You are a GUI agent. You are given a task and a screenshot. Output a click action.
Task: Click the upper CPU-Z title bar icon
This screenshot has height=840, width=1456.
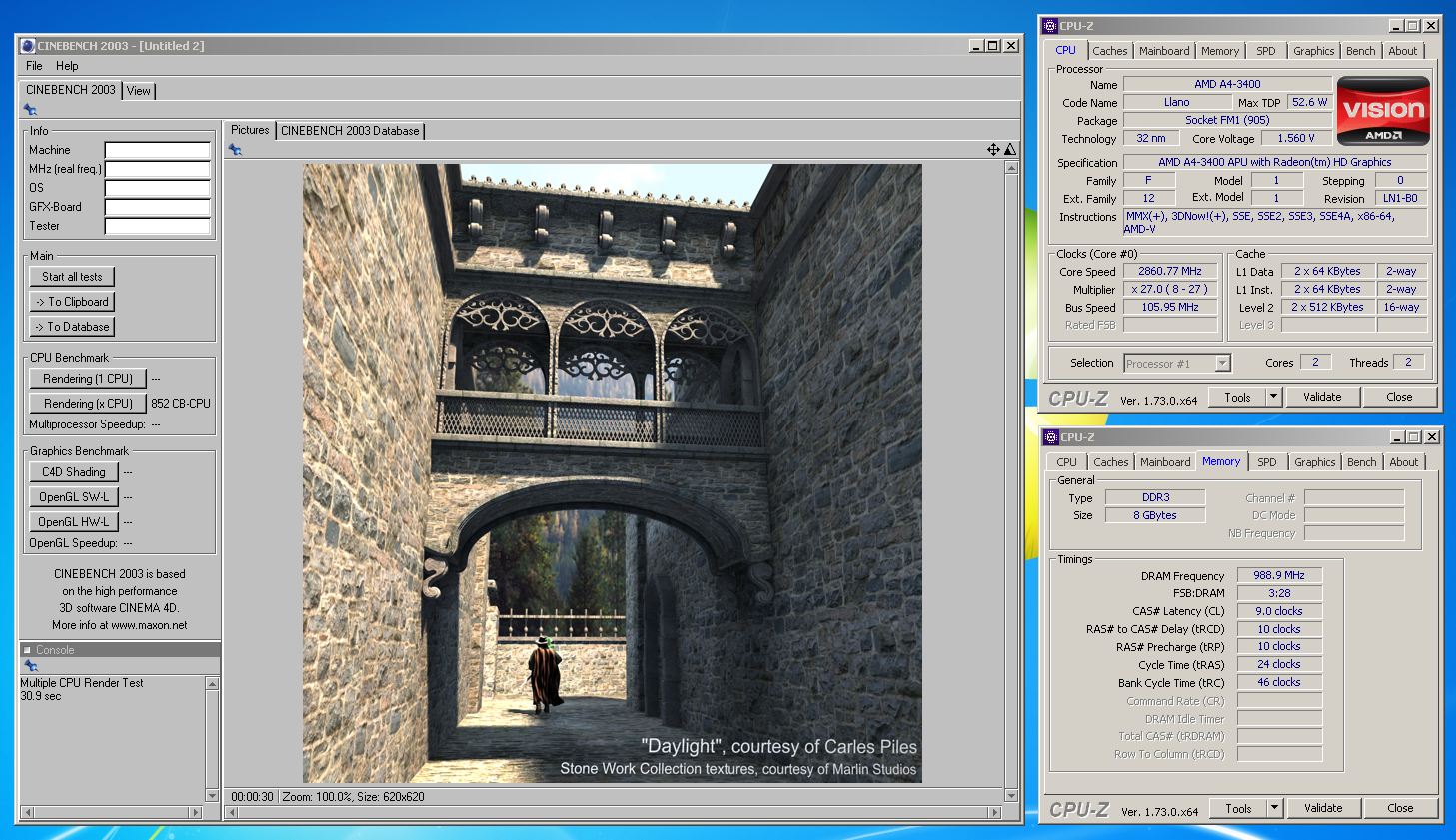tap(1051, 26)
